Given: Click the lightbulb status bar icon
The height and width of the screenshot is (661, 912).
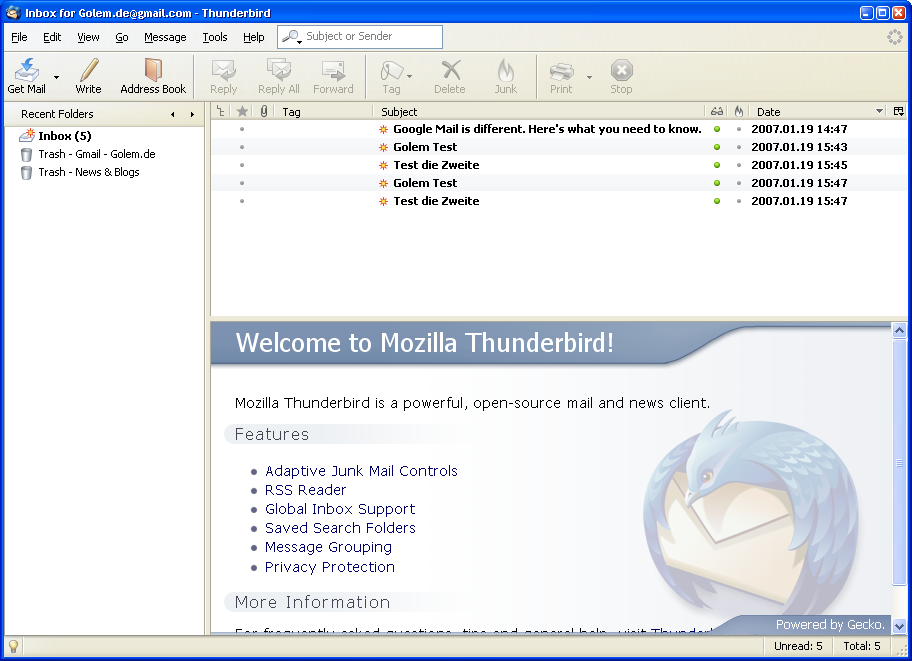Looking at the screenshot, I should pyautogui.click(x=13, y=646).
